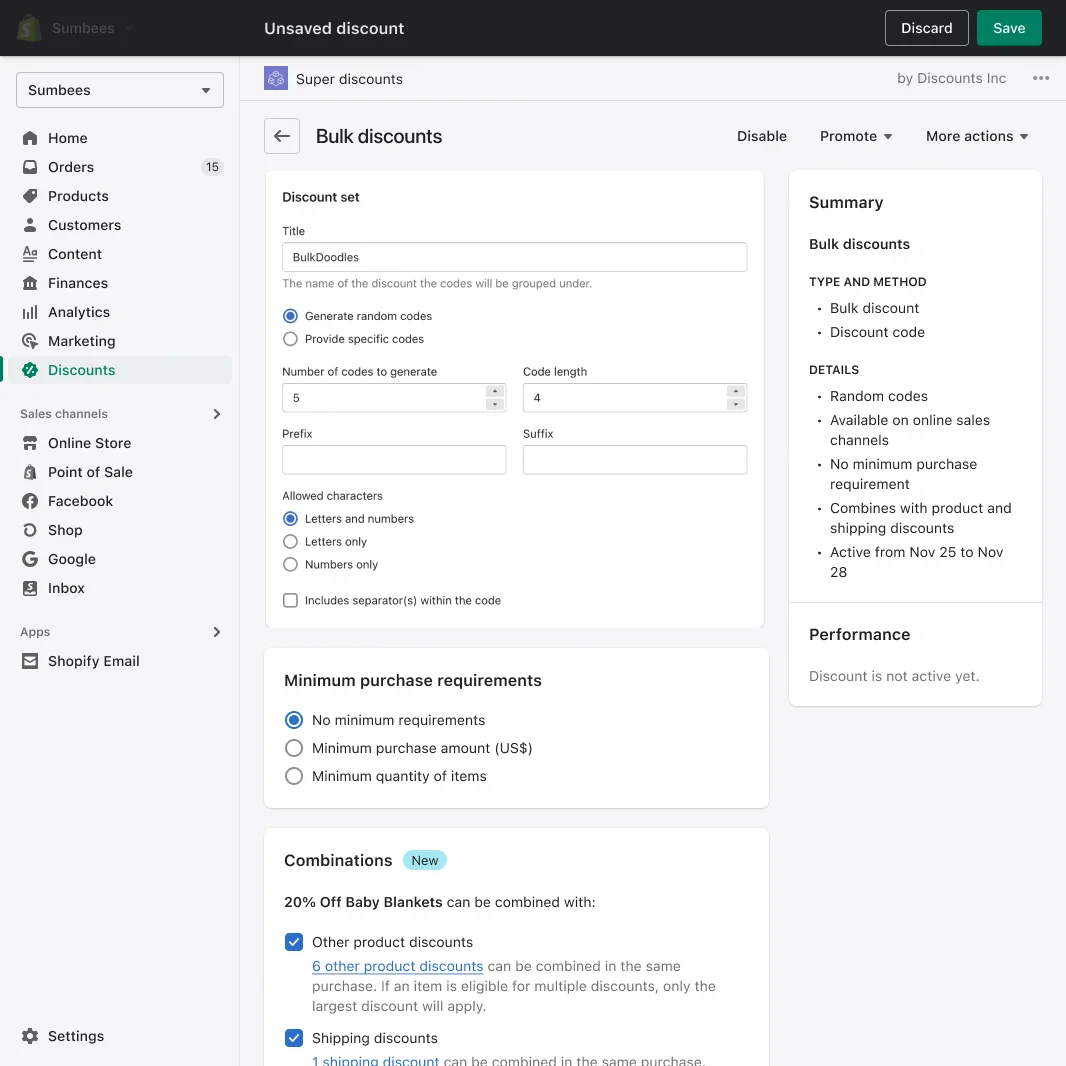
Task: Click the Facebook logo icon
Action: [x=30, y=501]
